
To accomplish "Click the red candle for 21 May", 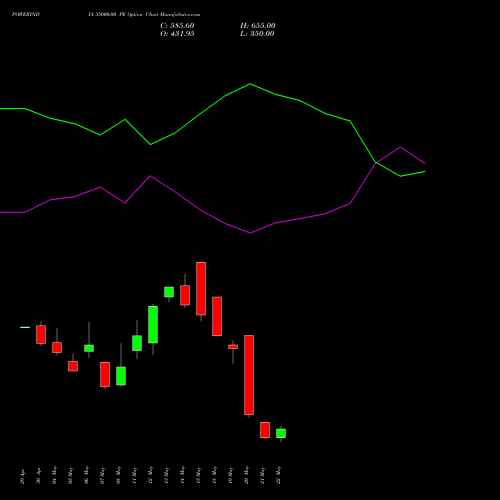I will click(265, 430).
